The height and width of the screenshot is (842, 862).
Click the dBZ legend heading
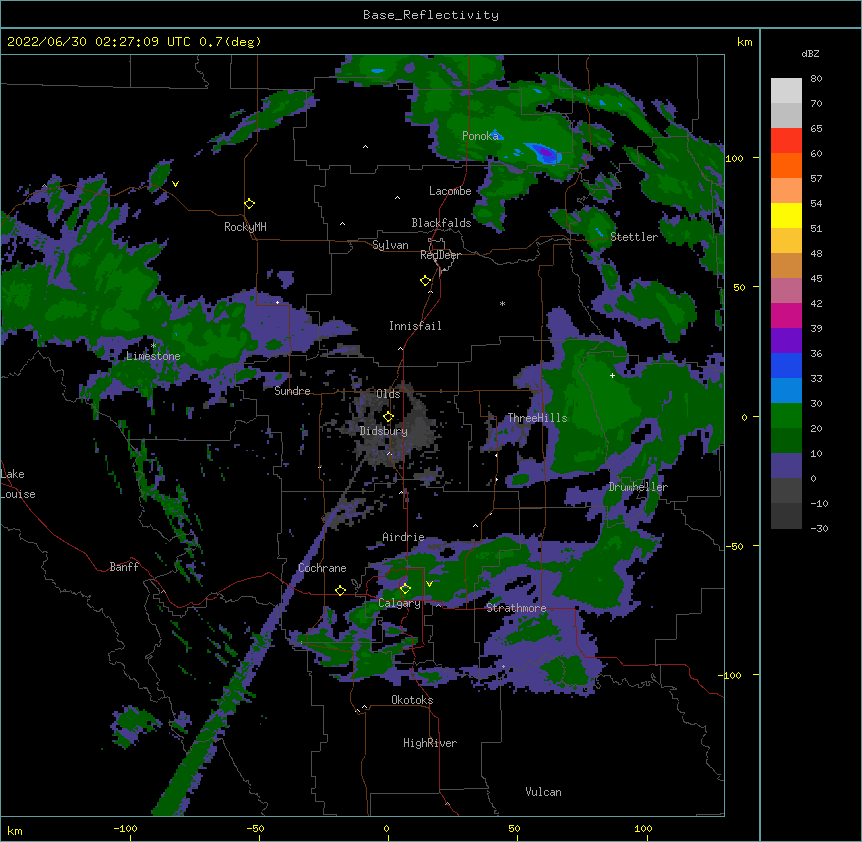810,54
